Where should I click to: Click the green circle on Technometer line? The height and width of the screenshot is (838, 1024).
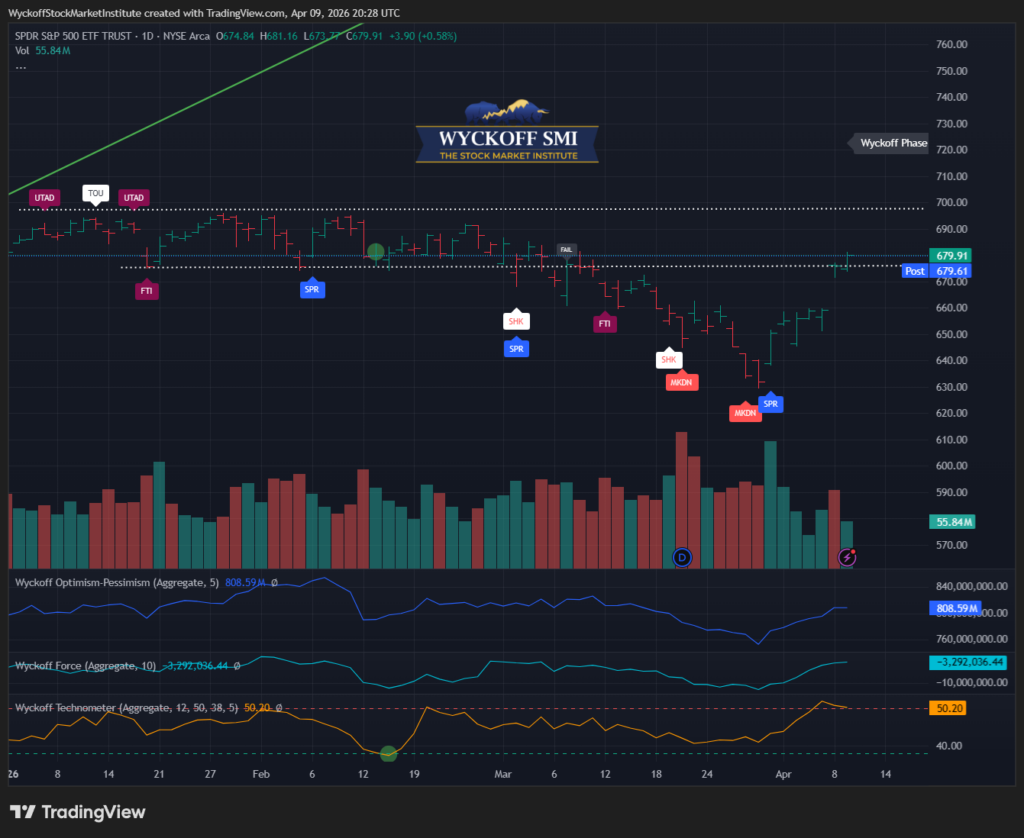[388, 753]
